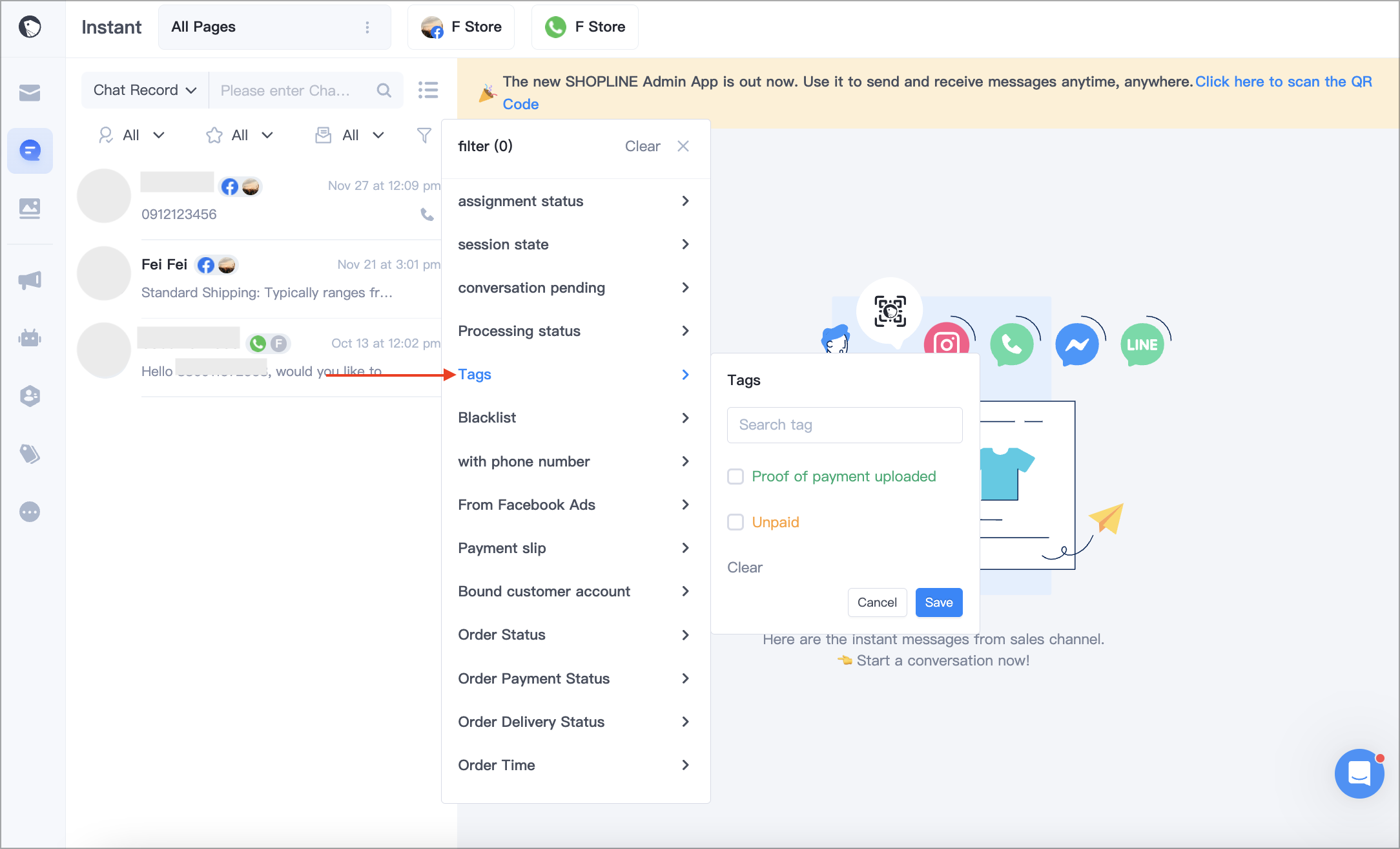Open the Chat Record dropdown

point(145,90)
